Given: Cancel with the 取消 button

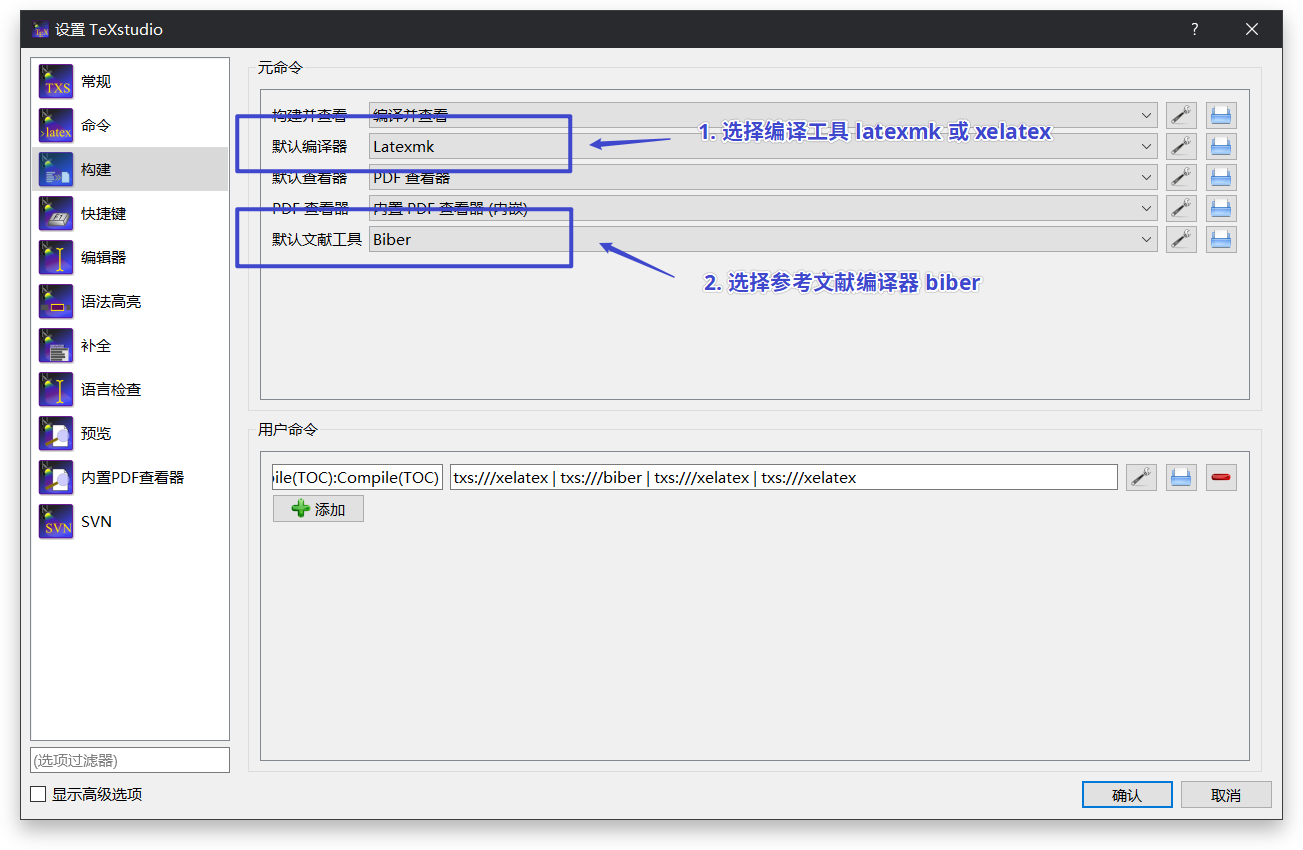Looking at the screenshot, I should (1226, 795).
